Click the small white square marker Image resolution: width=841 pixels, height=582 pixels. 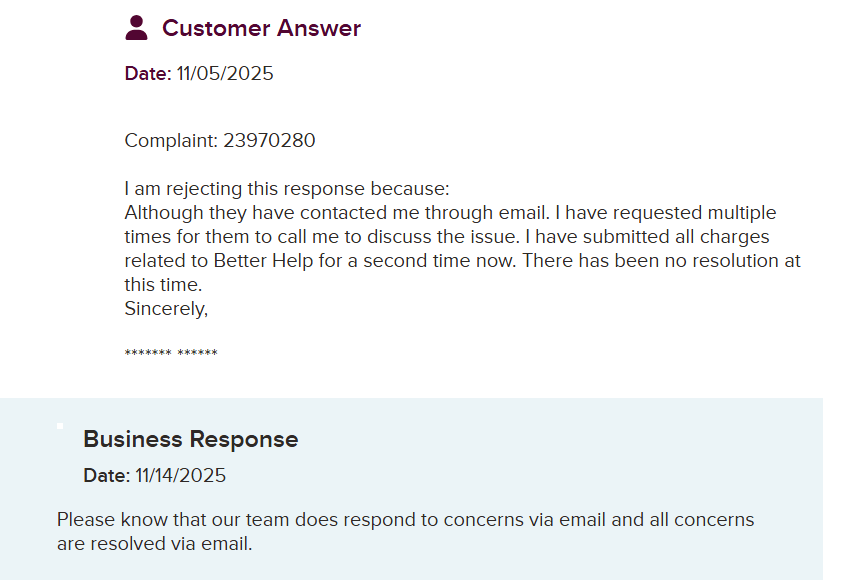click(60, 426)
